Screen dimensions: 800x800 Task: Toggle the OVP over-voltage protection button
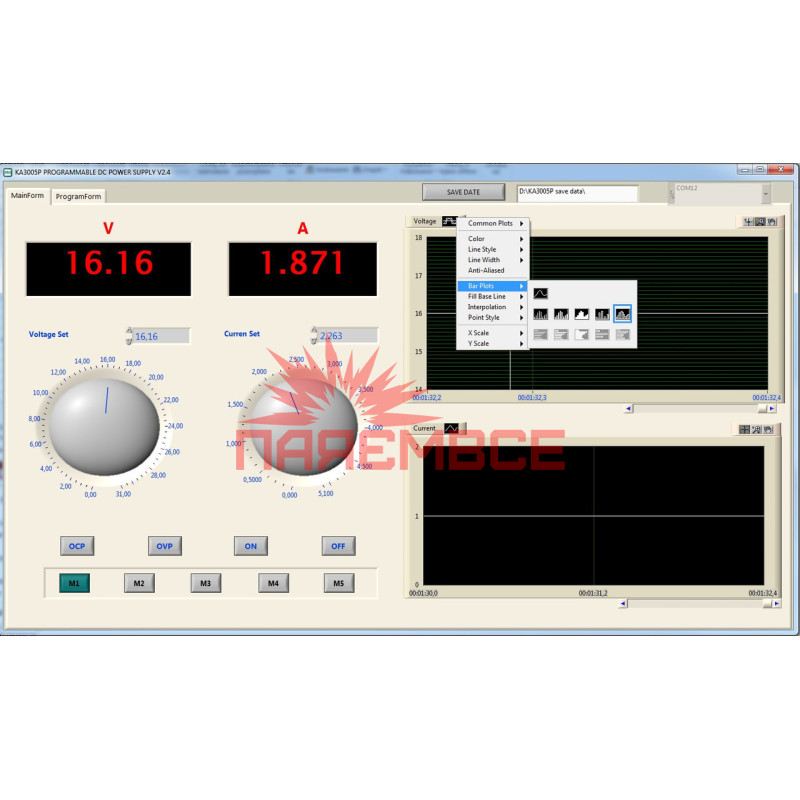click(164, 546)
